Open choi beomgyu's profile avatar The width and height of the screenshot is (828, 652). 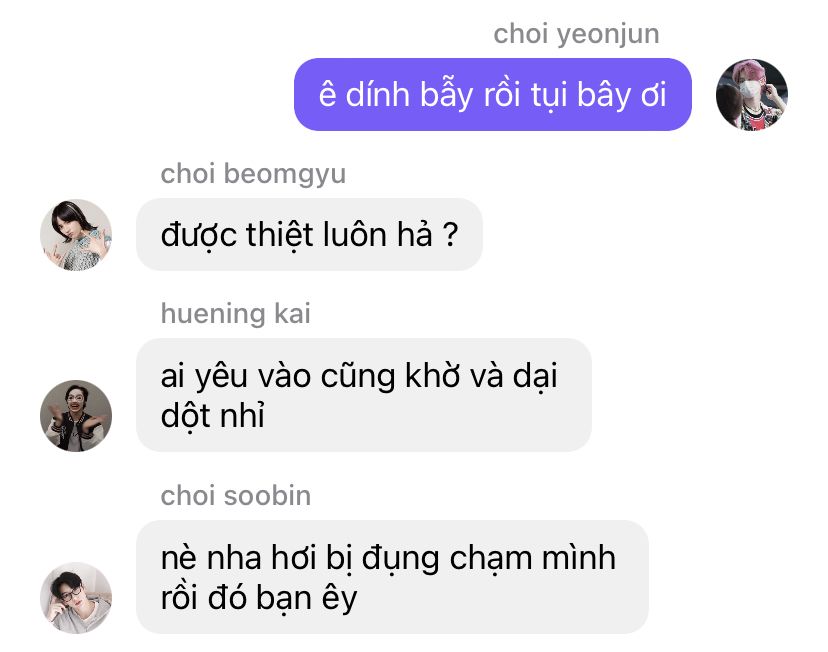pos(76,234)
